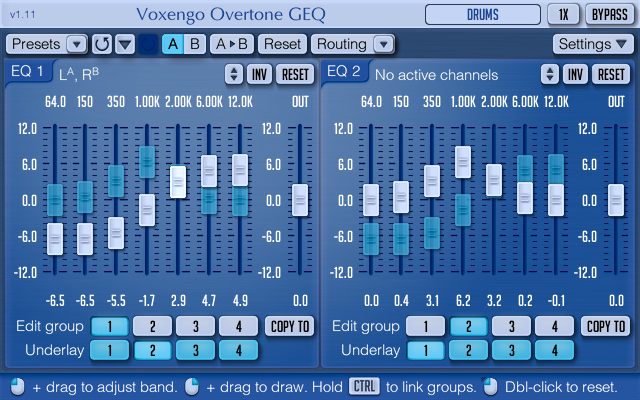This screenshot has width=640, height=400.
Task: Select EQ 1 Edit group 2
Action: pos(153,326)
